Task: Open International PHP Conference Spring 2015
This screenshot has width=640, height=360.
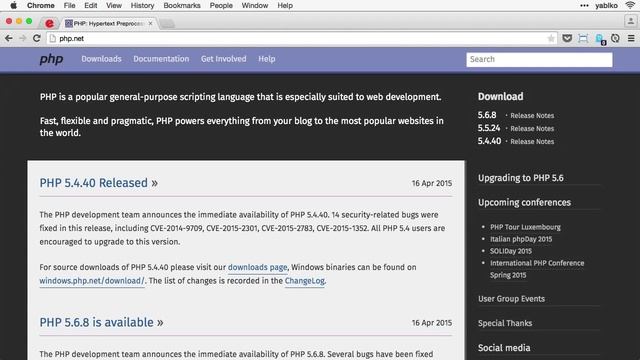Action: 537,269
